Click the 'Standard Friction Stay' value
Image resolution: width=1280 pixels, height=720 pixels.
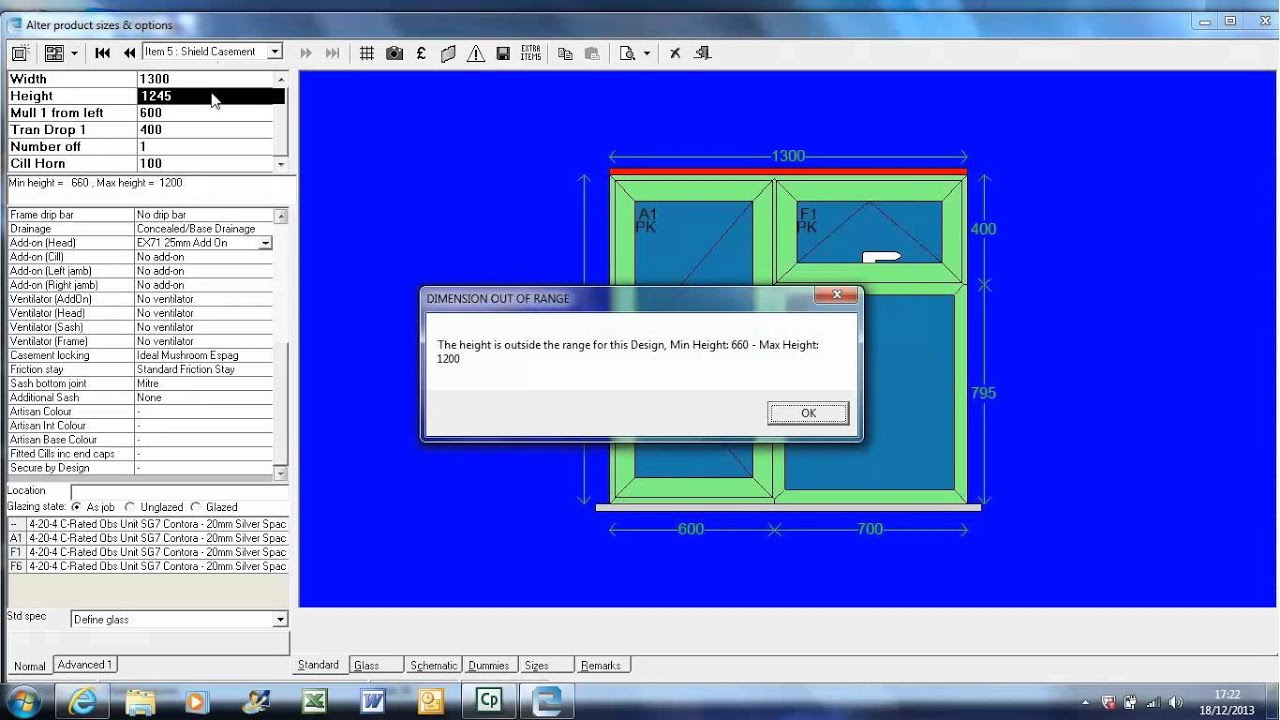203,370
